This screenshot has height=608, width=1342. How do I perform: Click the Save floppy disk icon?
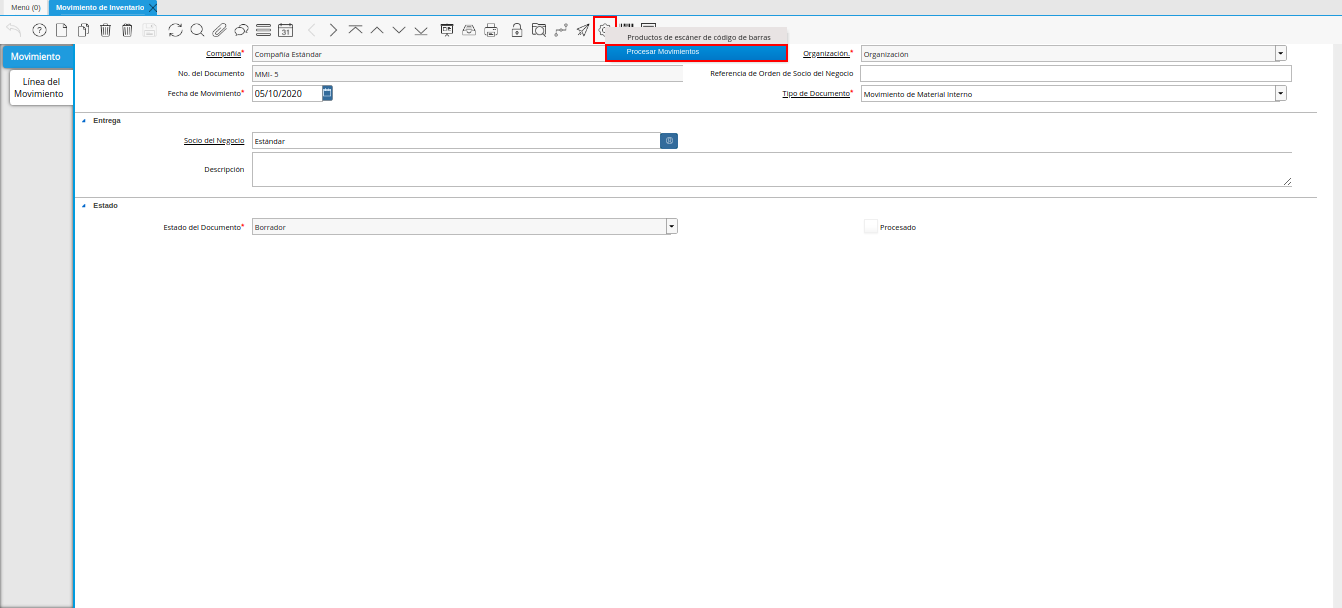[x=149, y=30]
